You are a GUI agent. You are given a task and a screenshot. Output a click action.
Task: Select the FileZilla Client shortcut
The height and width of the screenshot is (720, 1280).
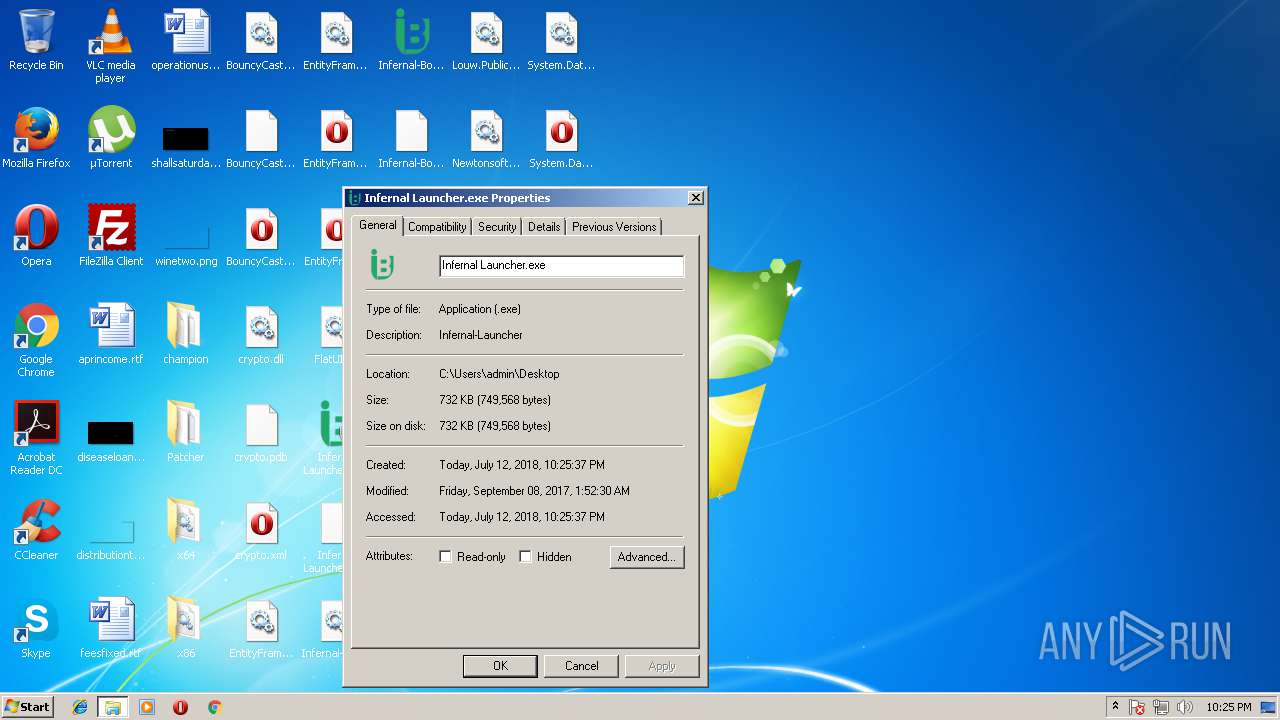click(111, 236)
